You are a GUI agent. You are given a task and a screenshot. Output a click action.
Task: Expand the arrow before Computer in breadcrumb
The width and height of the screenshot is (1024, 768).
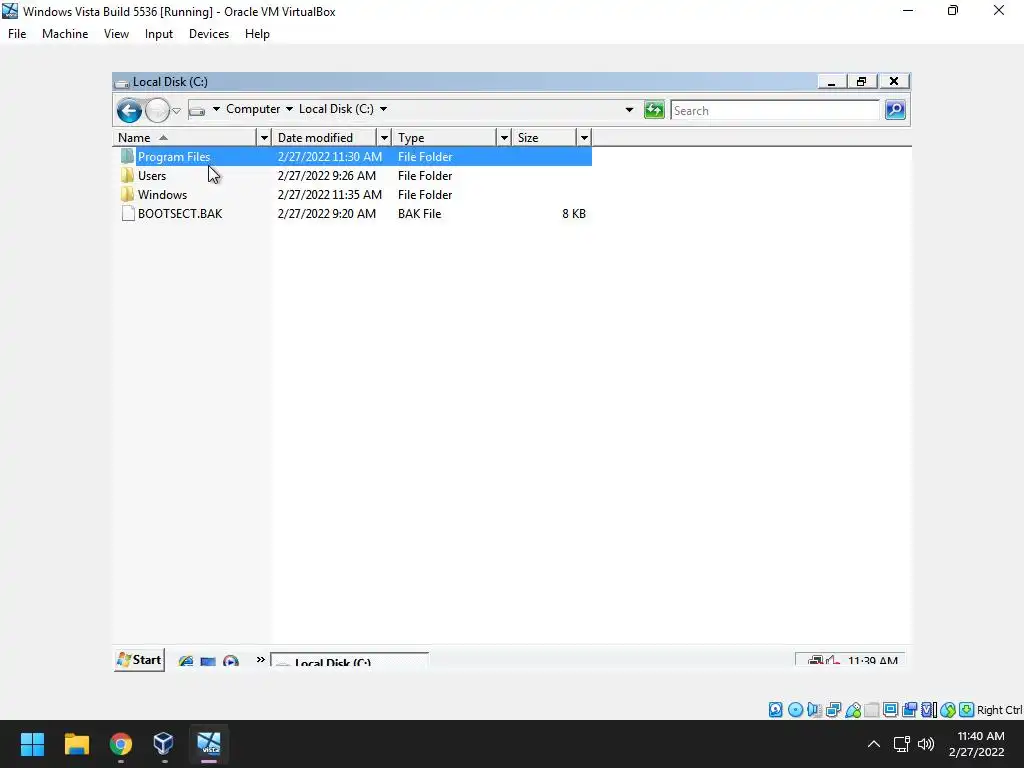coord(216,109)
